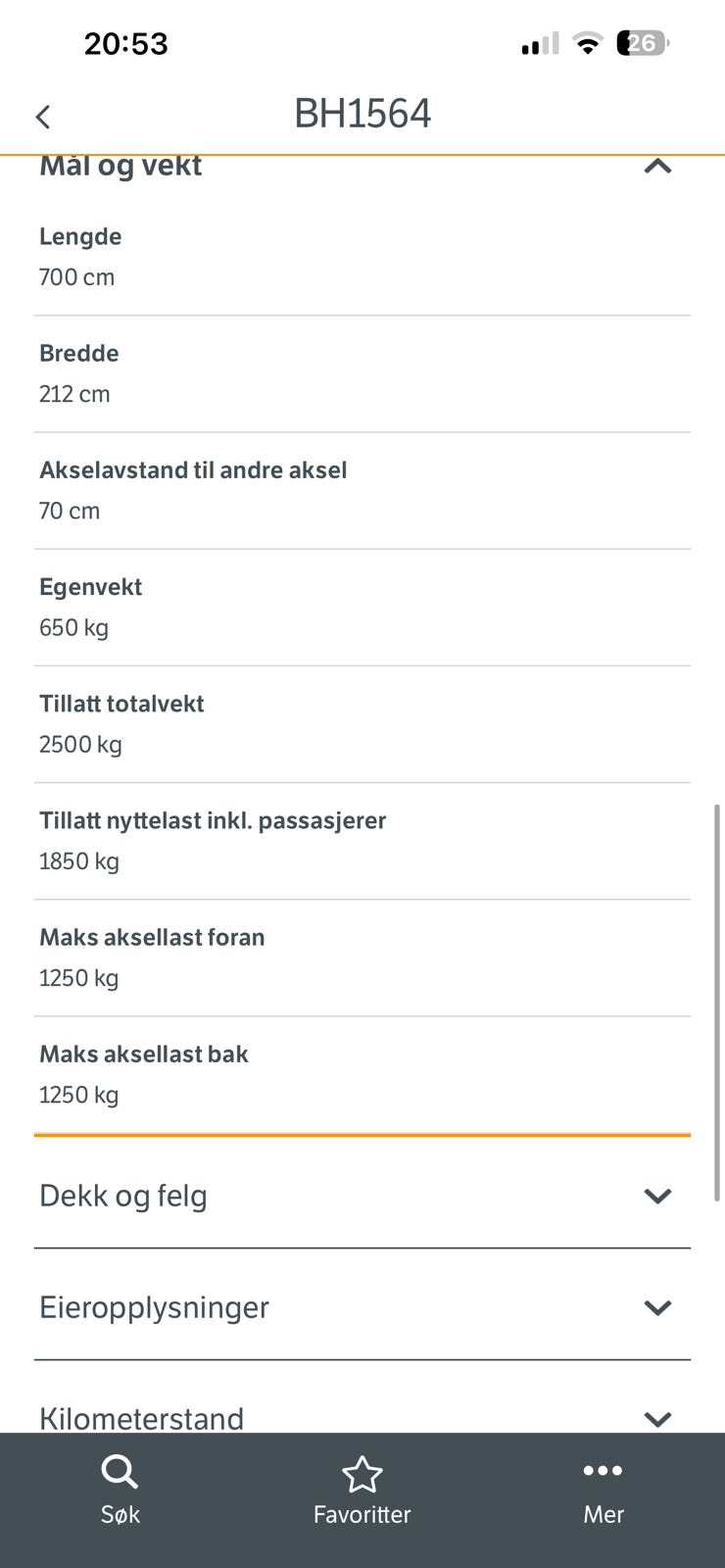This screenshot has width=725, height=1568.
Task: Tap the cellular signal bars icon
Action: pos(540,44)
